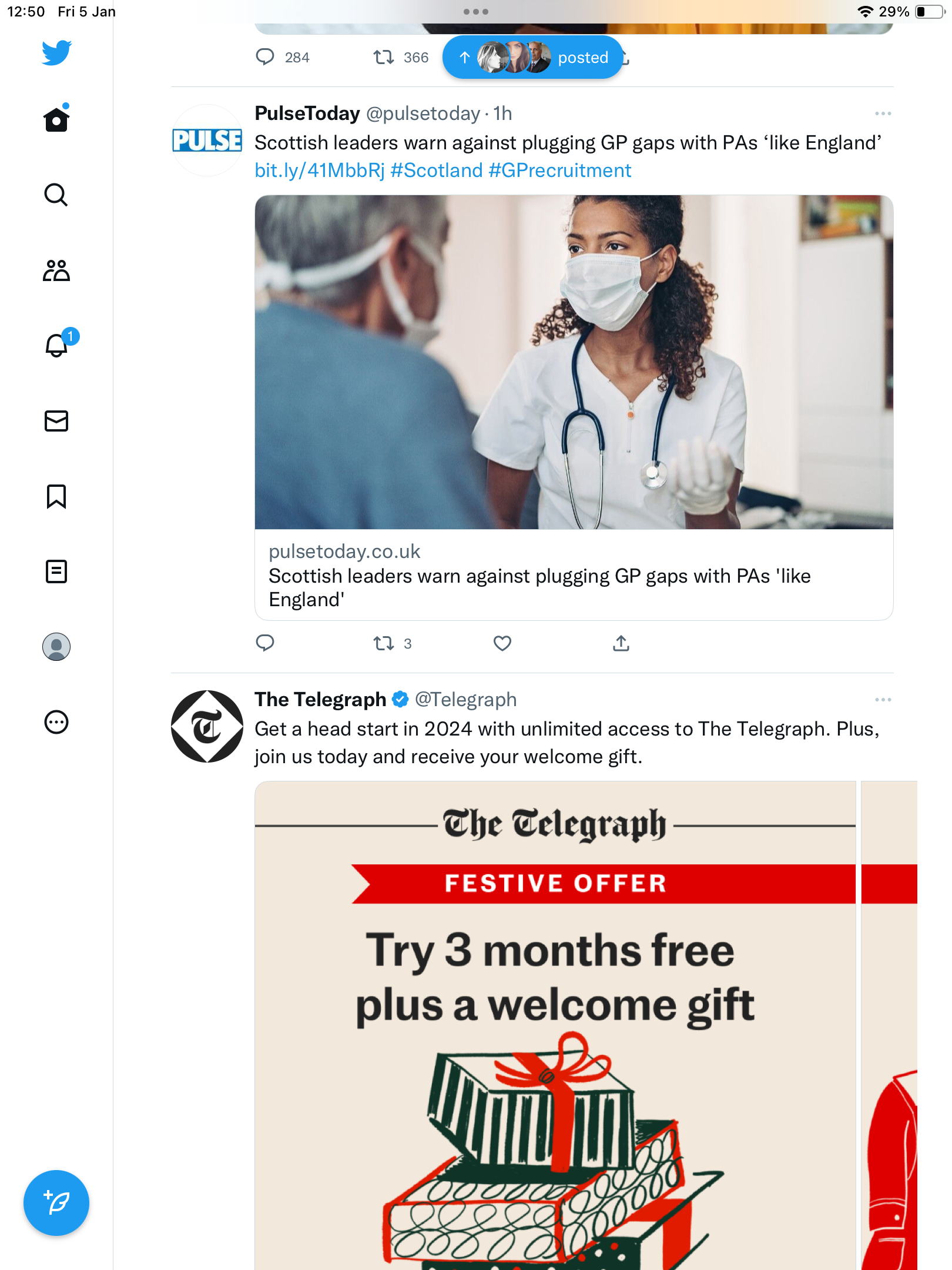Retweet the PulseToday post
This screenshot has height=1270, width=952.
tap(392, 644)
